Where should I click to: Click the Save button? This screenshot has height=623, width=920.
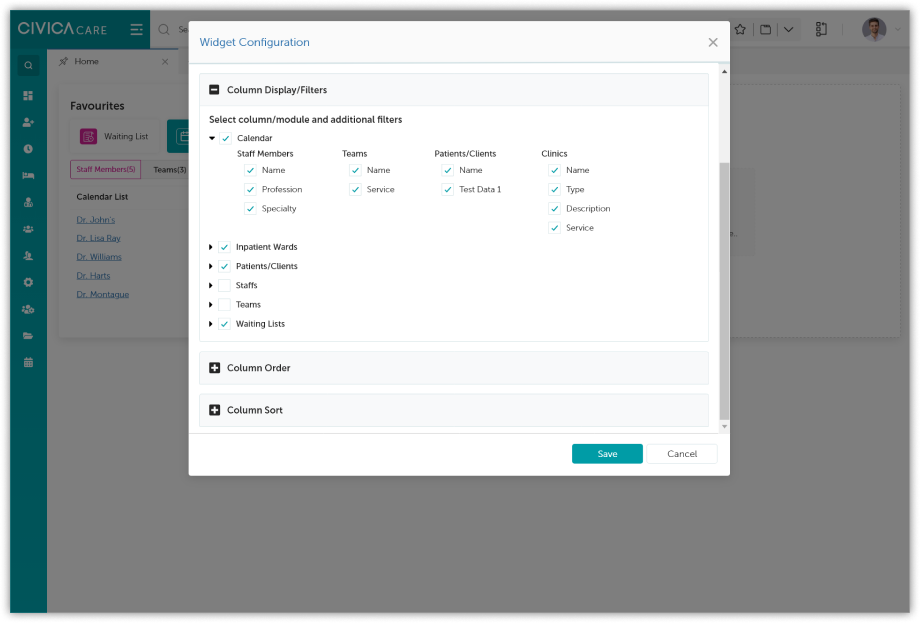[607, 454]
